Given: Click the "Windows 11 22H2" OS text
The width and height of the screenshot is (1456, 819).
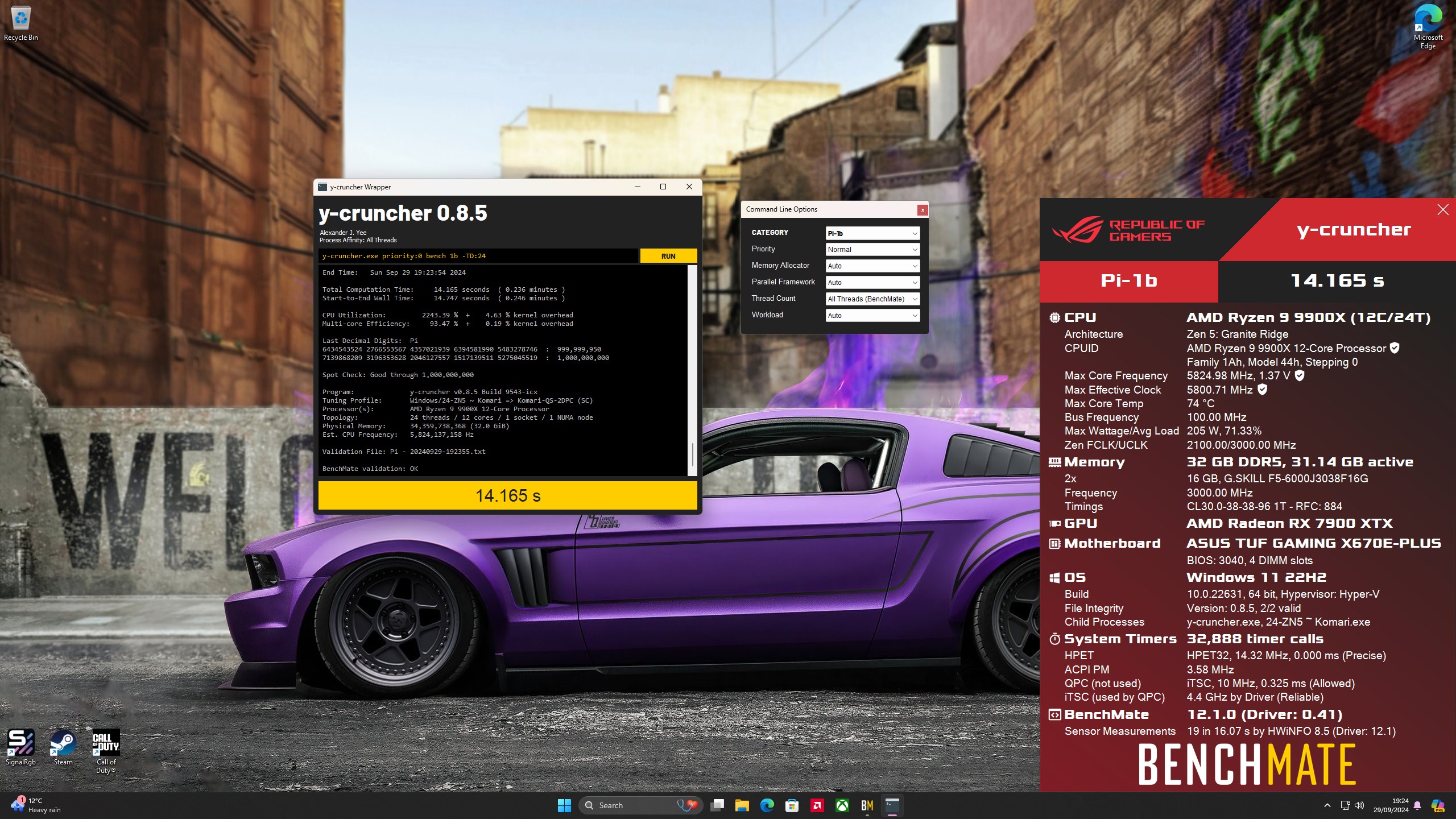Looking at the screenshot, I should (1256, 578).
